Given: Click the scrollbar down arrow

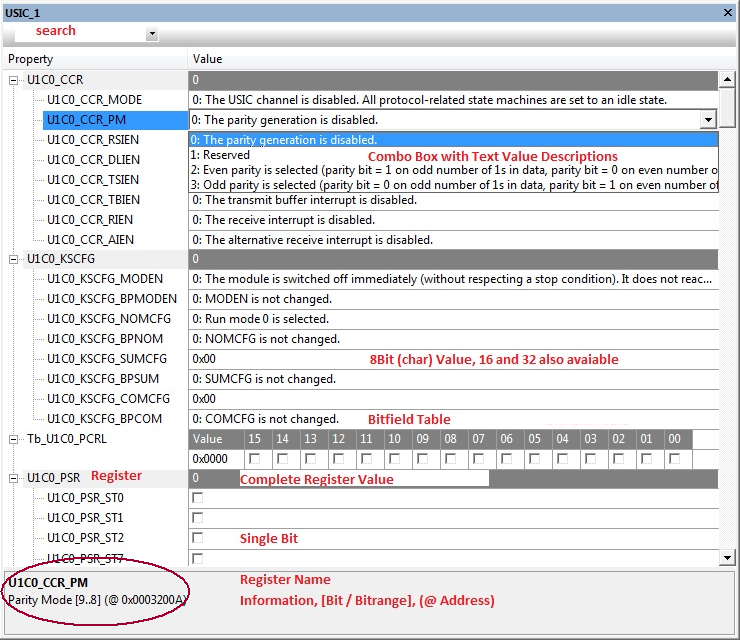Looking at the screenshot, I should point(727,557).
